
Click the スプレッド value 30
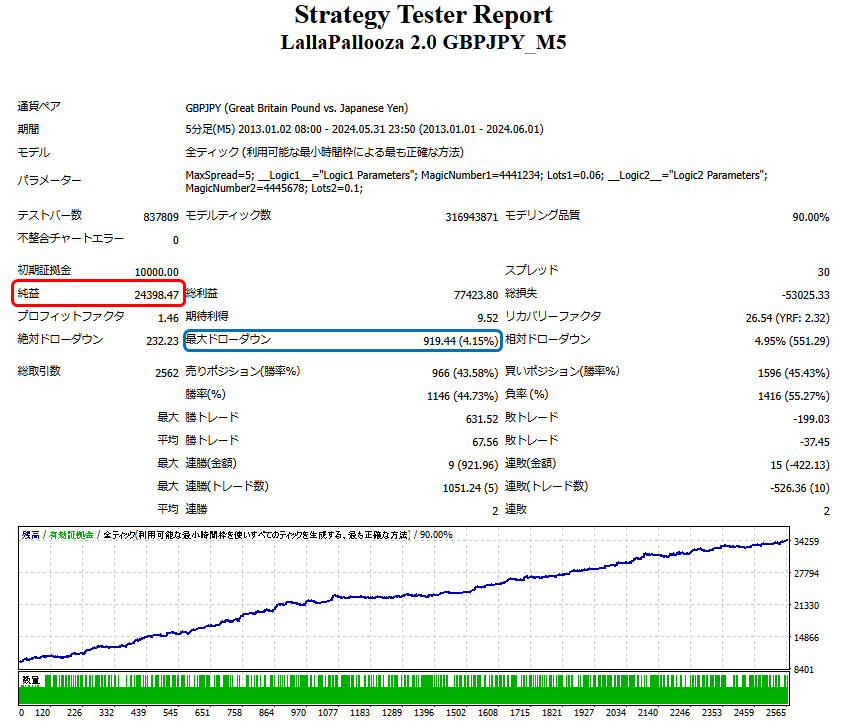pyautogui.click(x=823, y=272)
